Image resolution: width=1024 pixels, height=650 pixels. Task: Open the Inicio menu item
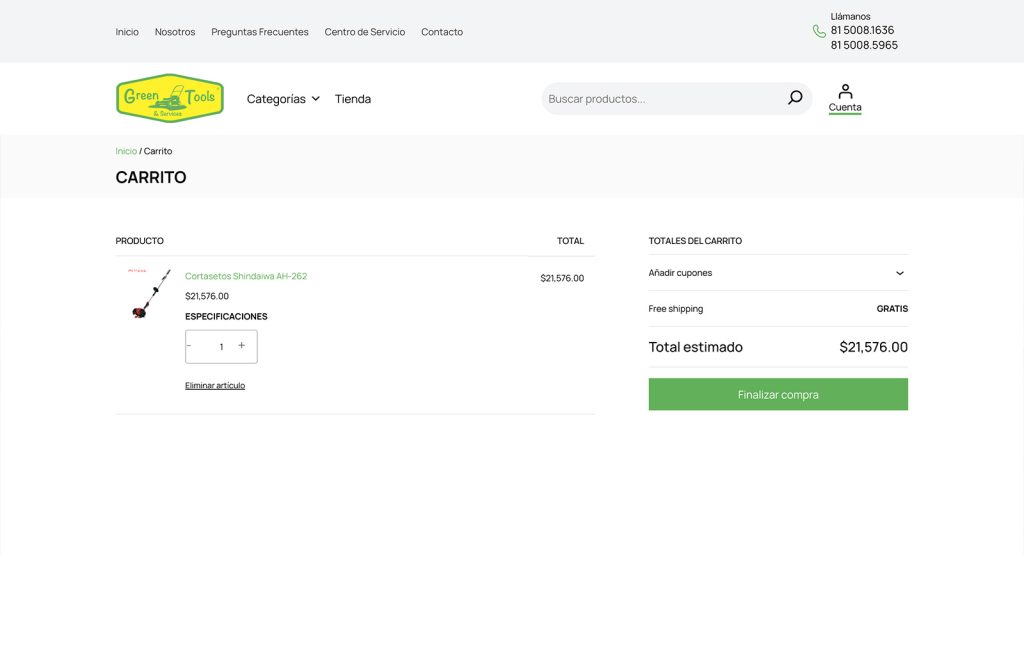(127, 31)
